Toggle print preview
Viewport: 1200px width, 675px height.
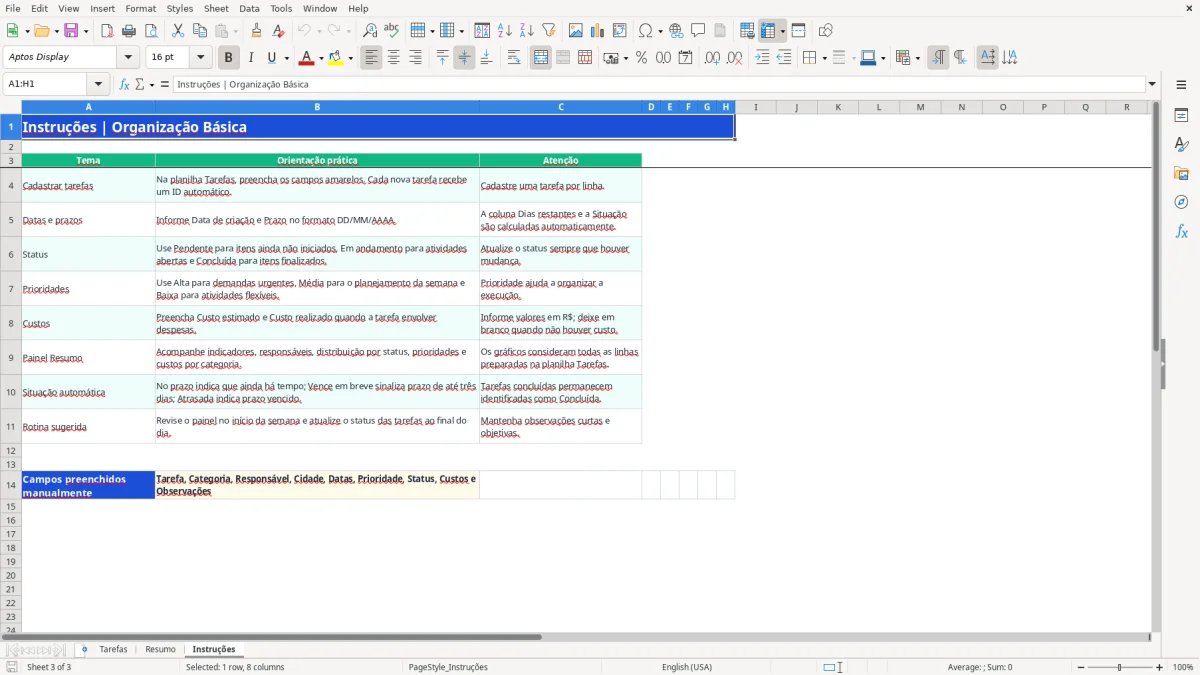149,31
